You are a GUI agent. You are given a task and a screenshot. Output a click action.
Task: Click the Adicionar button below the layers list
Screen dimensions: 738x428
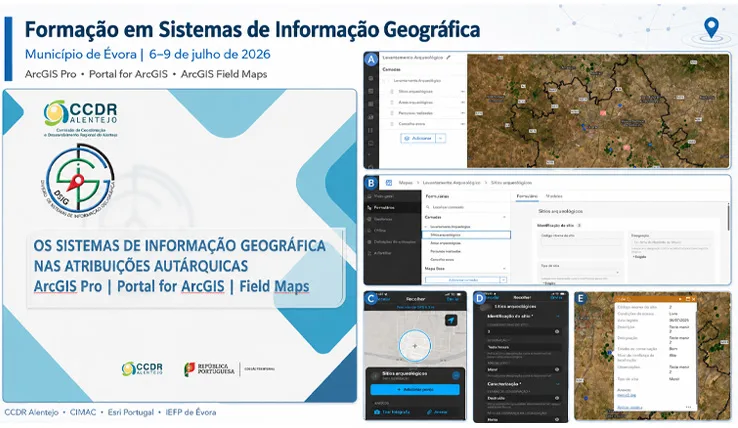pyautogui.click(x=418, y=138)
